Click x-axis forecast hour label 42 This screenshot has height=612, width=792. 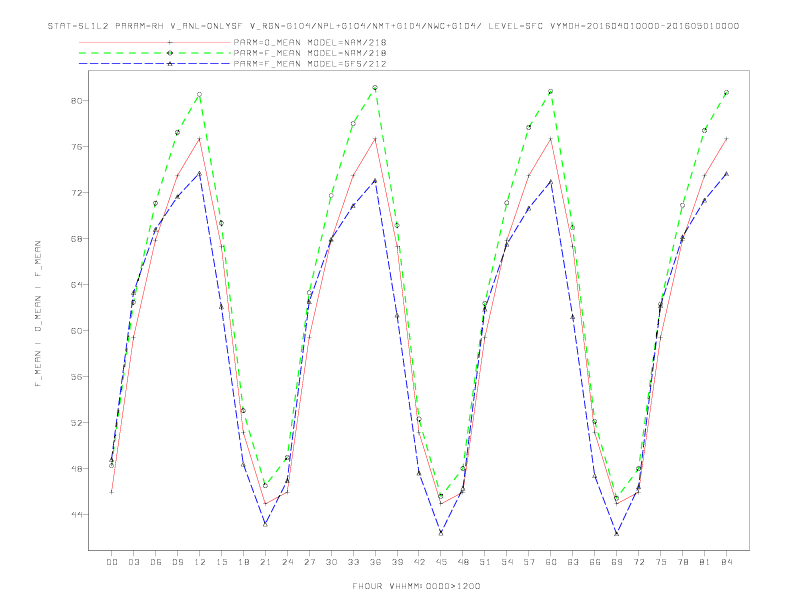tap(419, 562)
